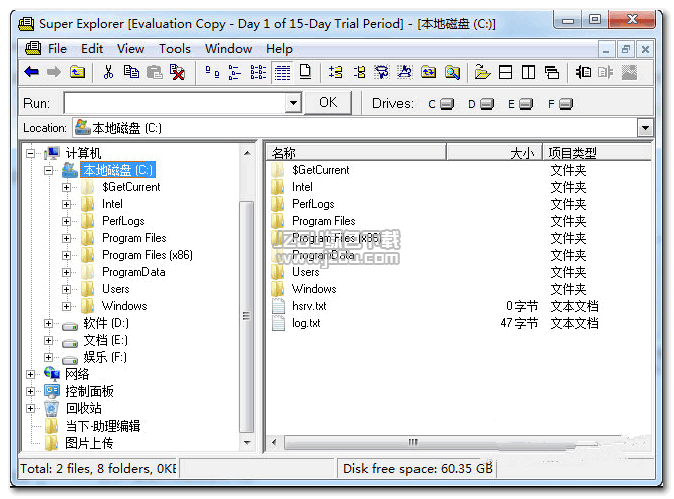
Task: Cut selection with the scissors icon
Action: click(x=108, y=72)
